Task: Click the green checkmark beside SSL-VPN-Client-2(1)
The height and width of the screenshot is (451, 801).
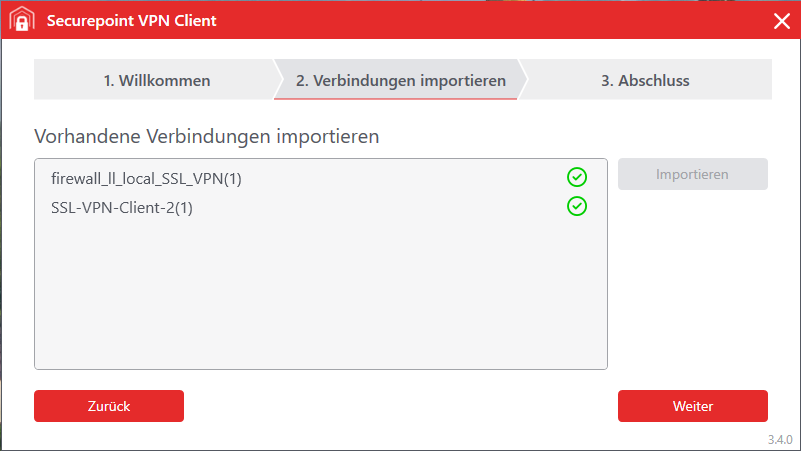Action: point(577,207)
